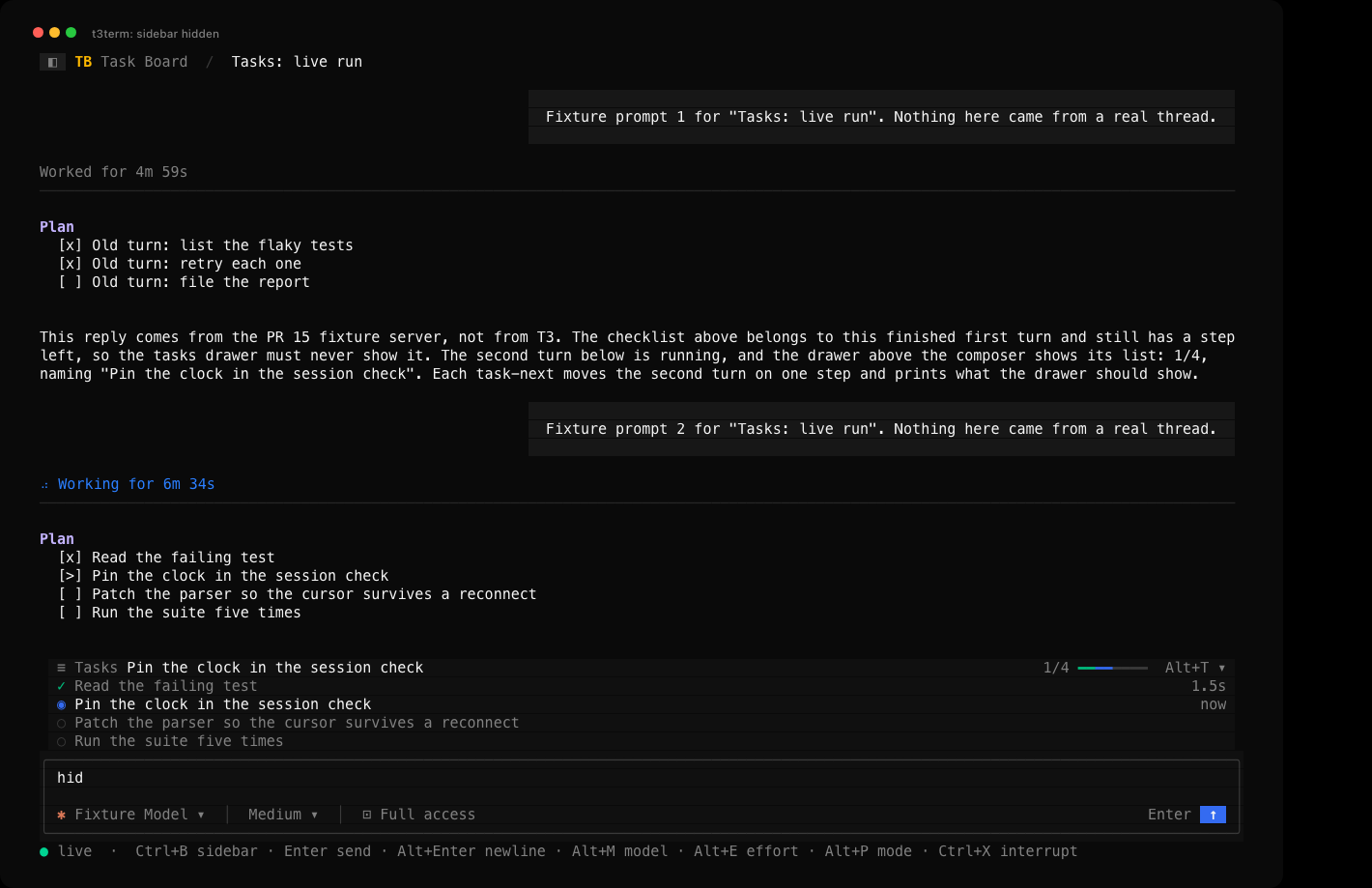Click the green macOS zoom window button
The width and height of the screenshot is (1372, 888).
pyautogui.click(x=71, y=33)
